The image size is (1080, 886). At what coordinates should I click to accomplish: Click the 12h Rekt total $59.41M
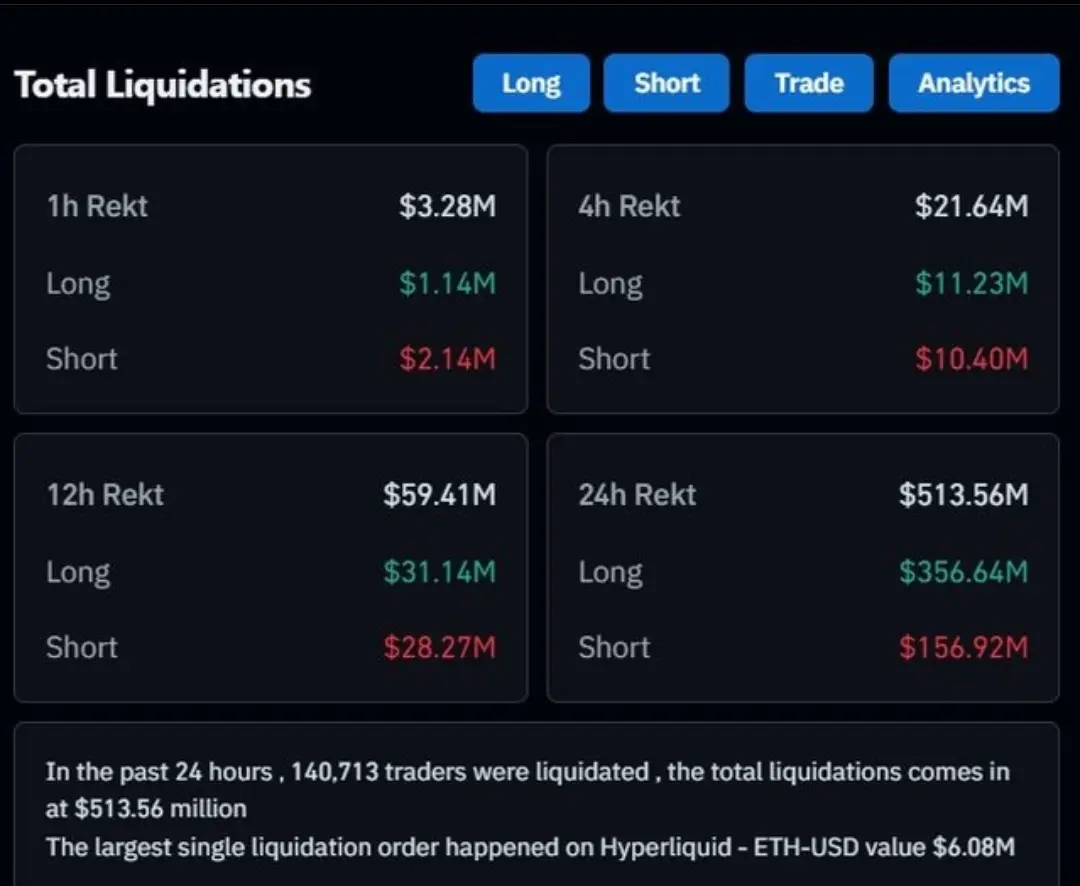click(439, 495)
